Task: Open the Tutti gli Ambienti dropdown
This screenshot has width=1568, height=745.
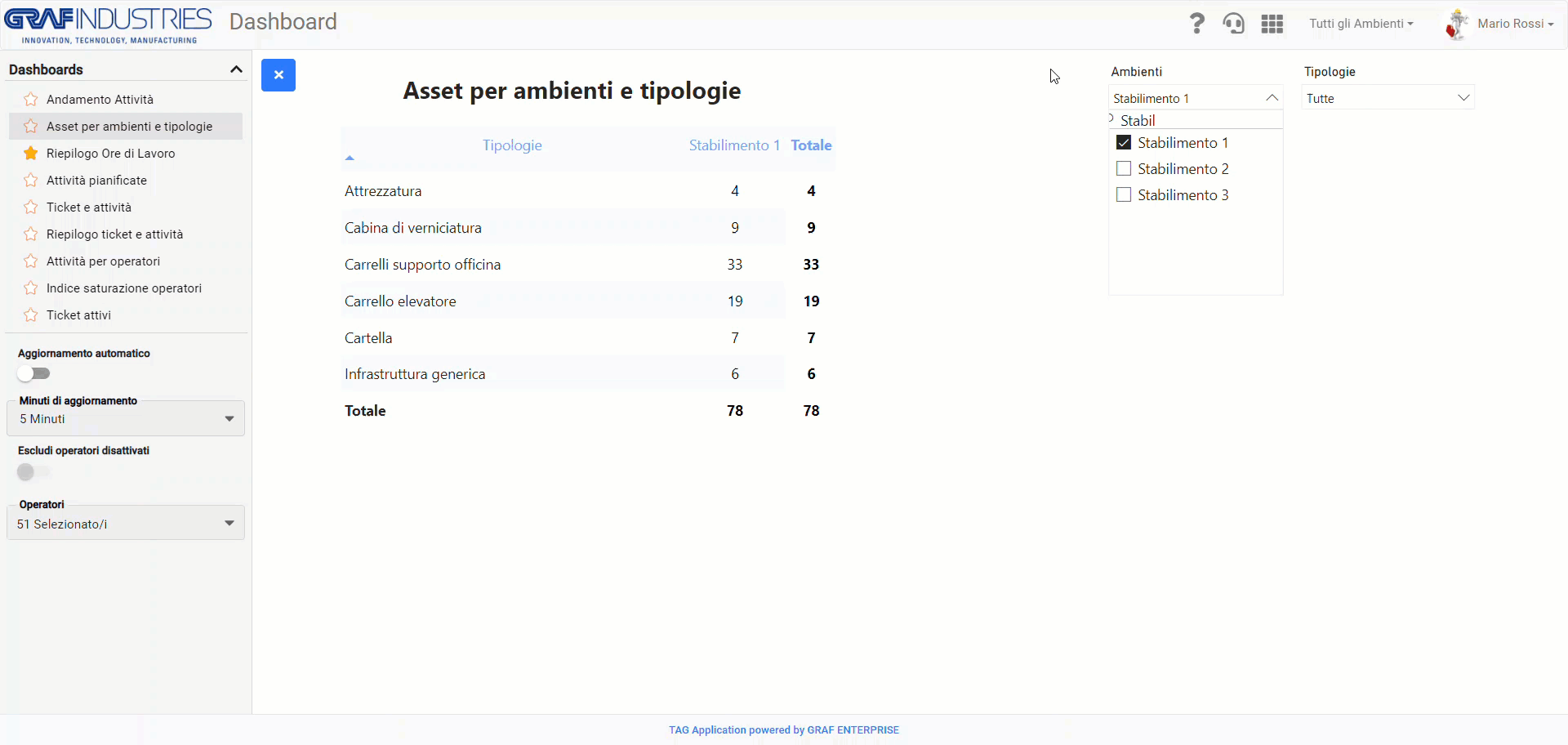Action: (1361, 23)
